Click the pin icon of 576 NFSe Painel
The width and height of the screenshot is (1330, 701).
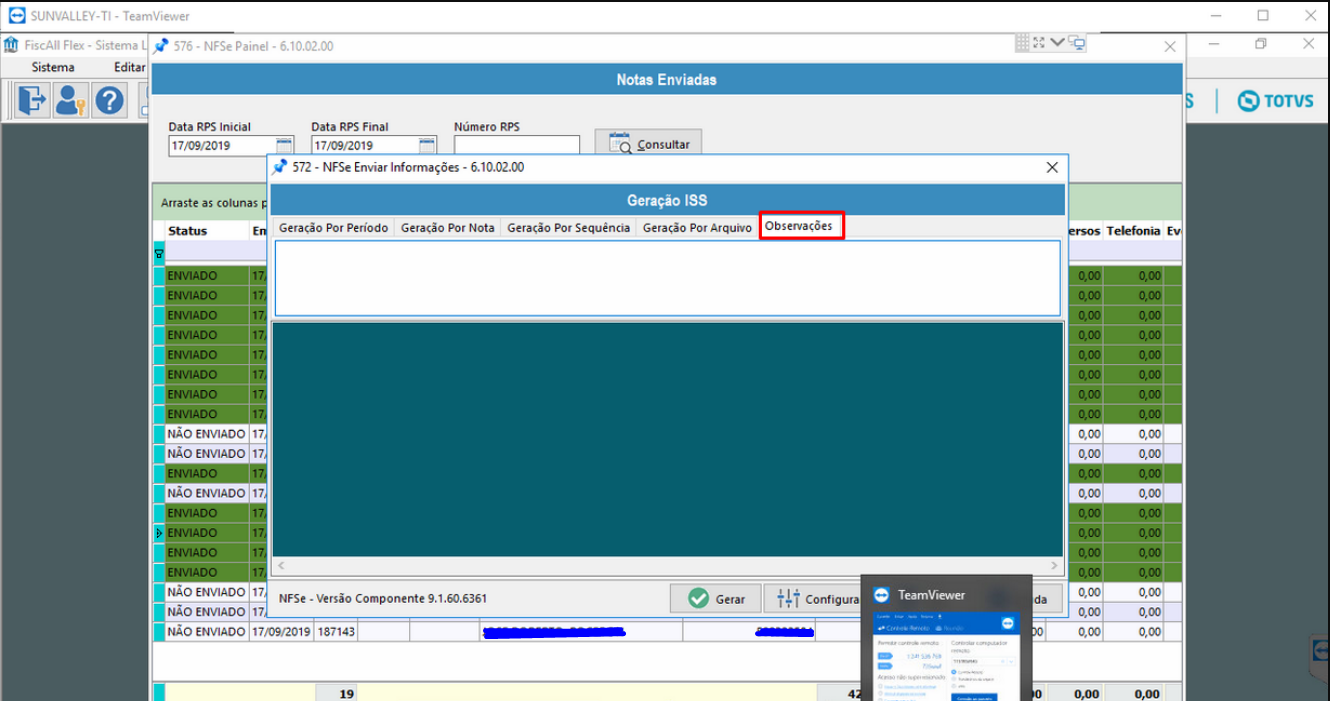(x=161, y=46)
